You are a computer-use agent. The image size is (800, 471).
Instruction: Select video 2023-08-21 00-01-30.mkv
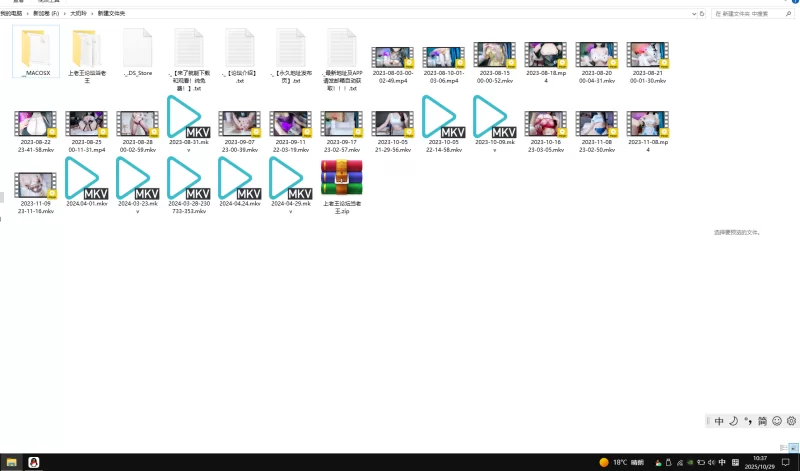[x=648, y=62]
